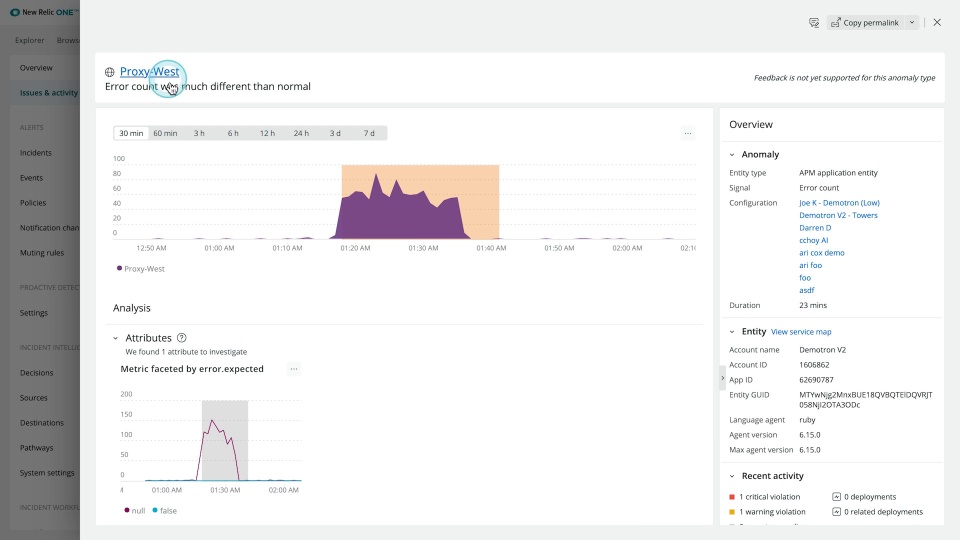Open the foo configuration link

coord(804,277)
